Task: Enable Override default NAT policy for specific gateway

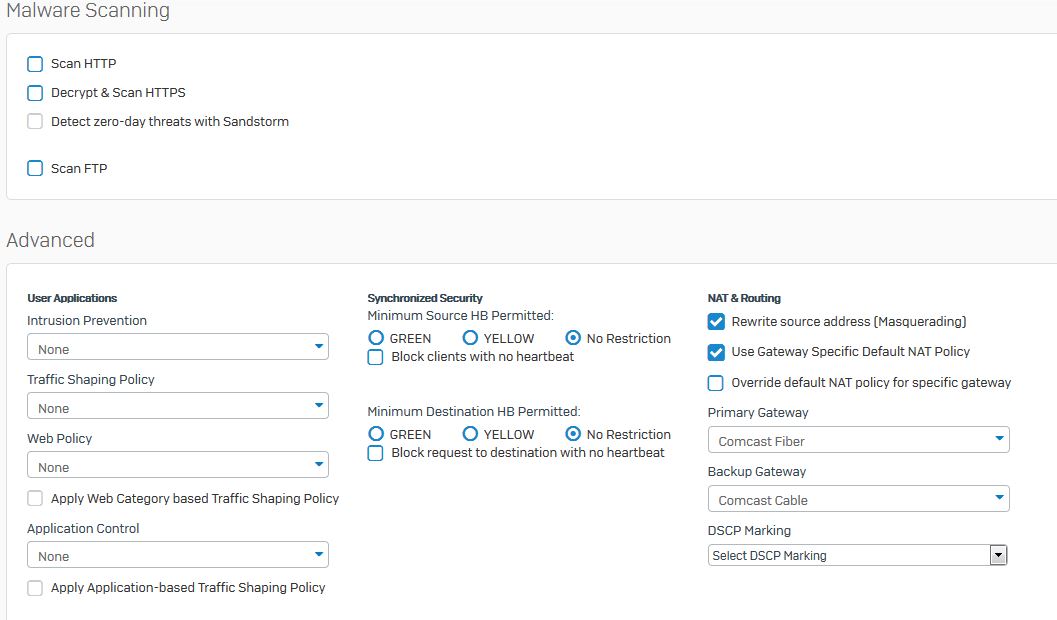Action: [x=716, y=383]
